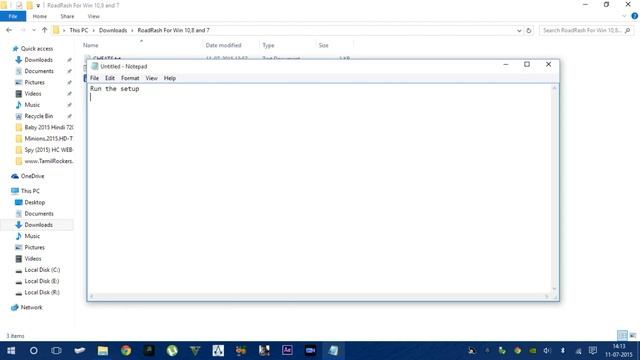Open the Explorer File tab
Image resolution: width=640 pixels, height=360 pixels.
pyautogui.click(x=13, y=16)
